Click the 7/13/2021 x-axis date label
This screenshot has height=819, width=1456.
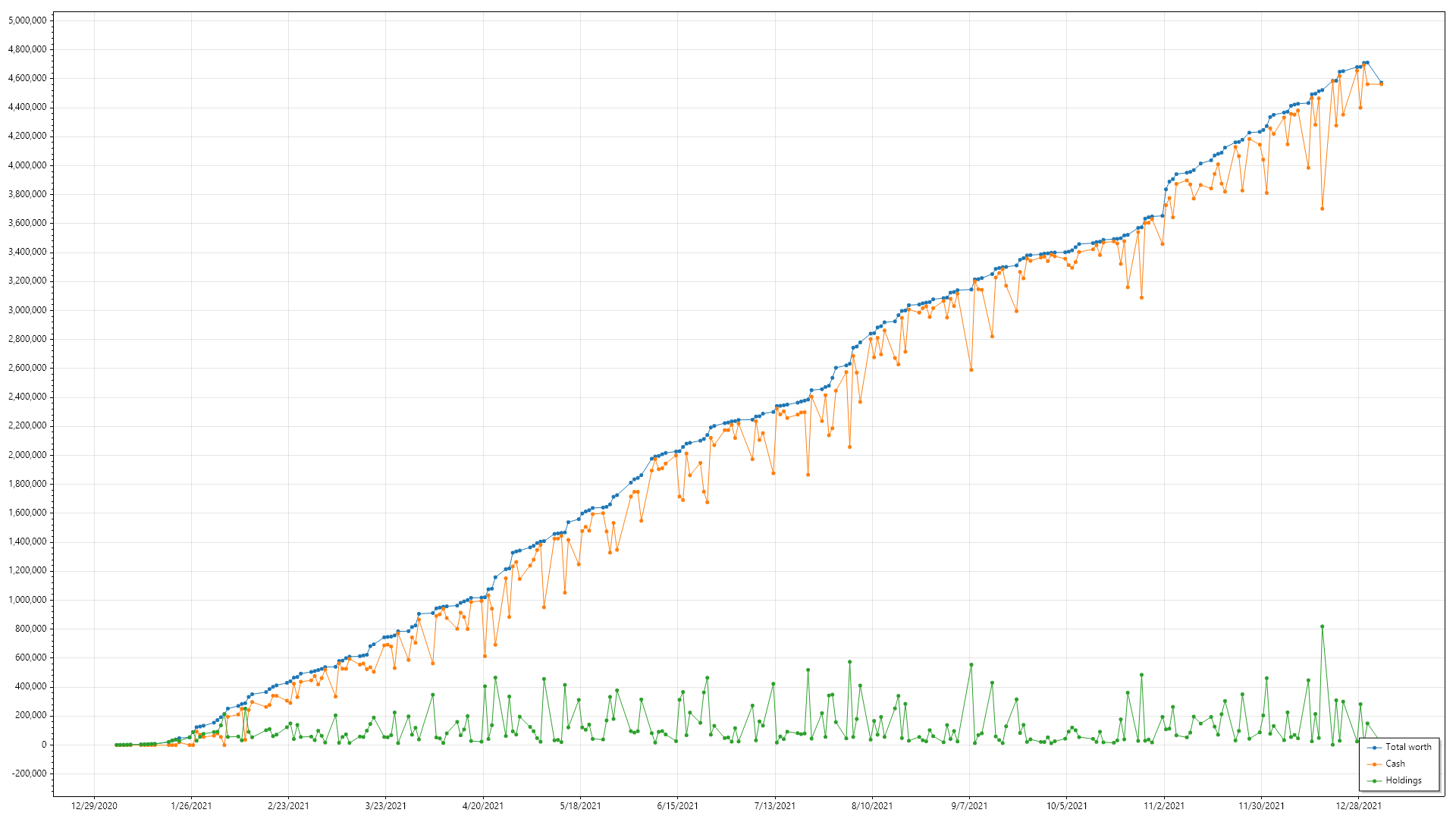click(775, 805)
